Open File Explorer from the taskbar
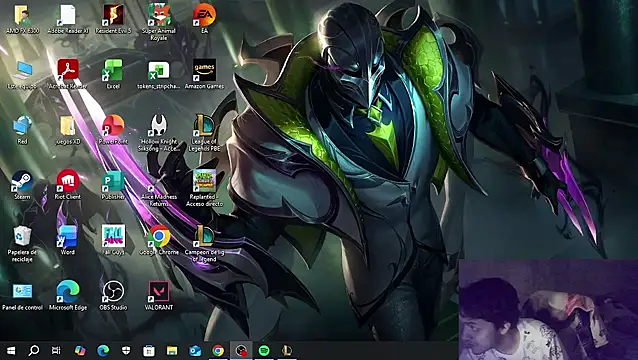638x360 pixels. coord(172,350)
